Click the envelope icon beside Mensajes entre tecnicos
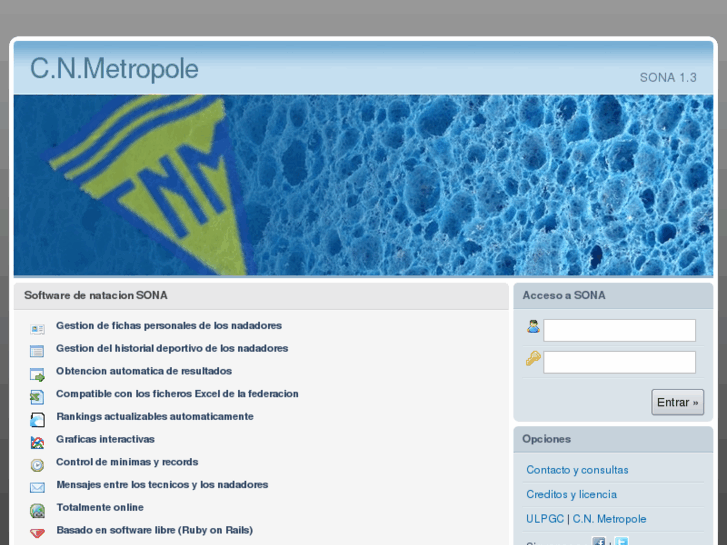727x545 pixels. [37, 487]
